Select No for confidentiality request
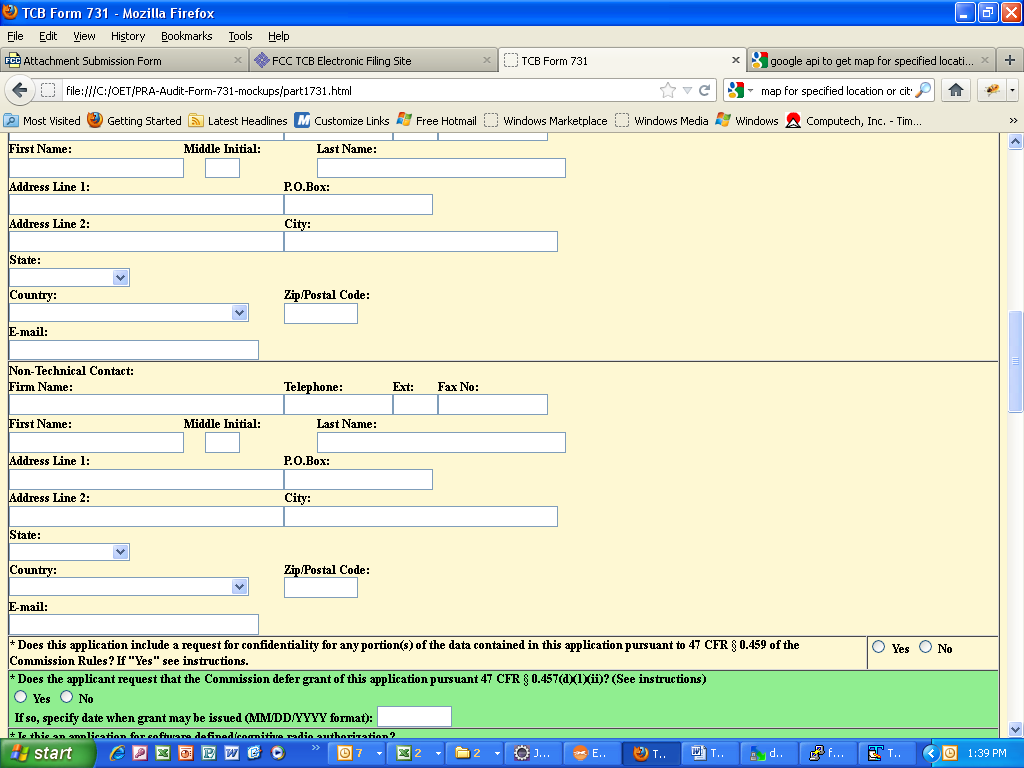Viewport: 1024px width, 768px height. pos(925,647)
